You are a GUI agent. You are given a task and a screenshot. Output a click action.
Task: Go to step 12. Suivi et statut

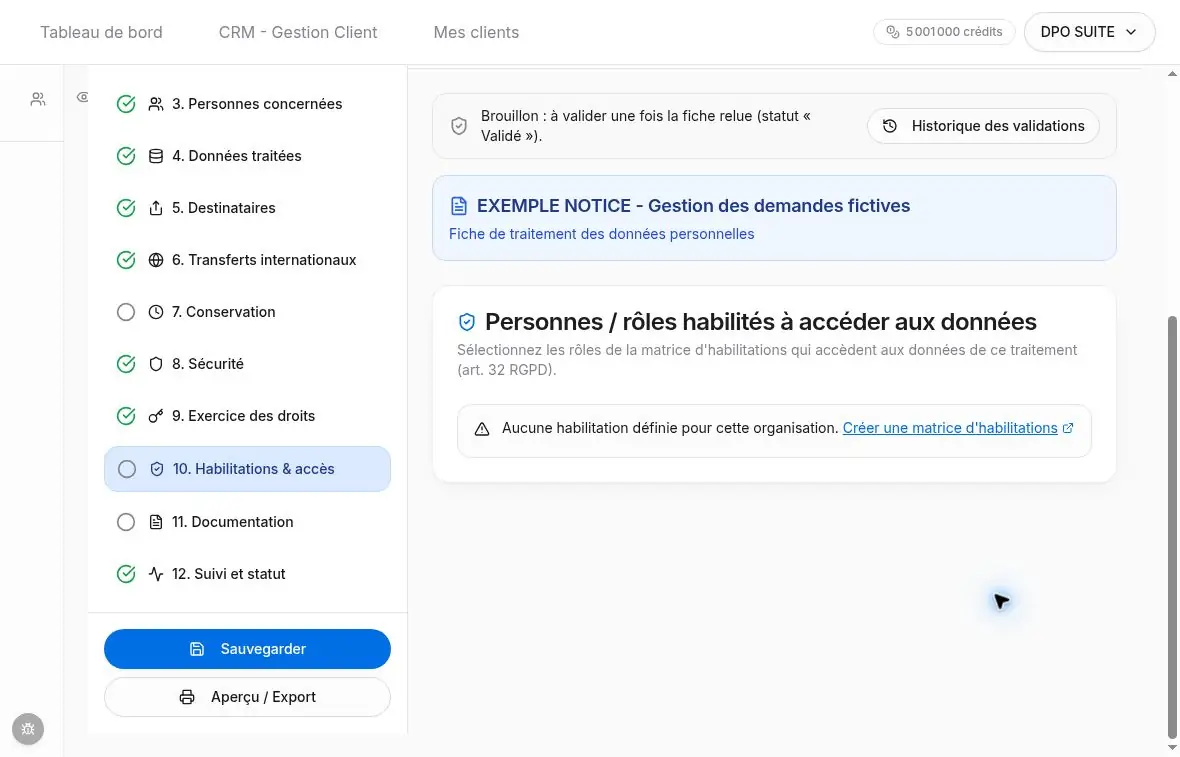pyautogui.click(x=247, y=573)
